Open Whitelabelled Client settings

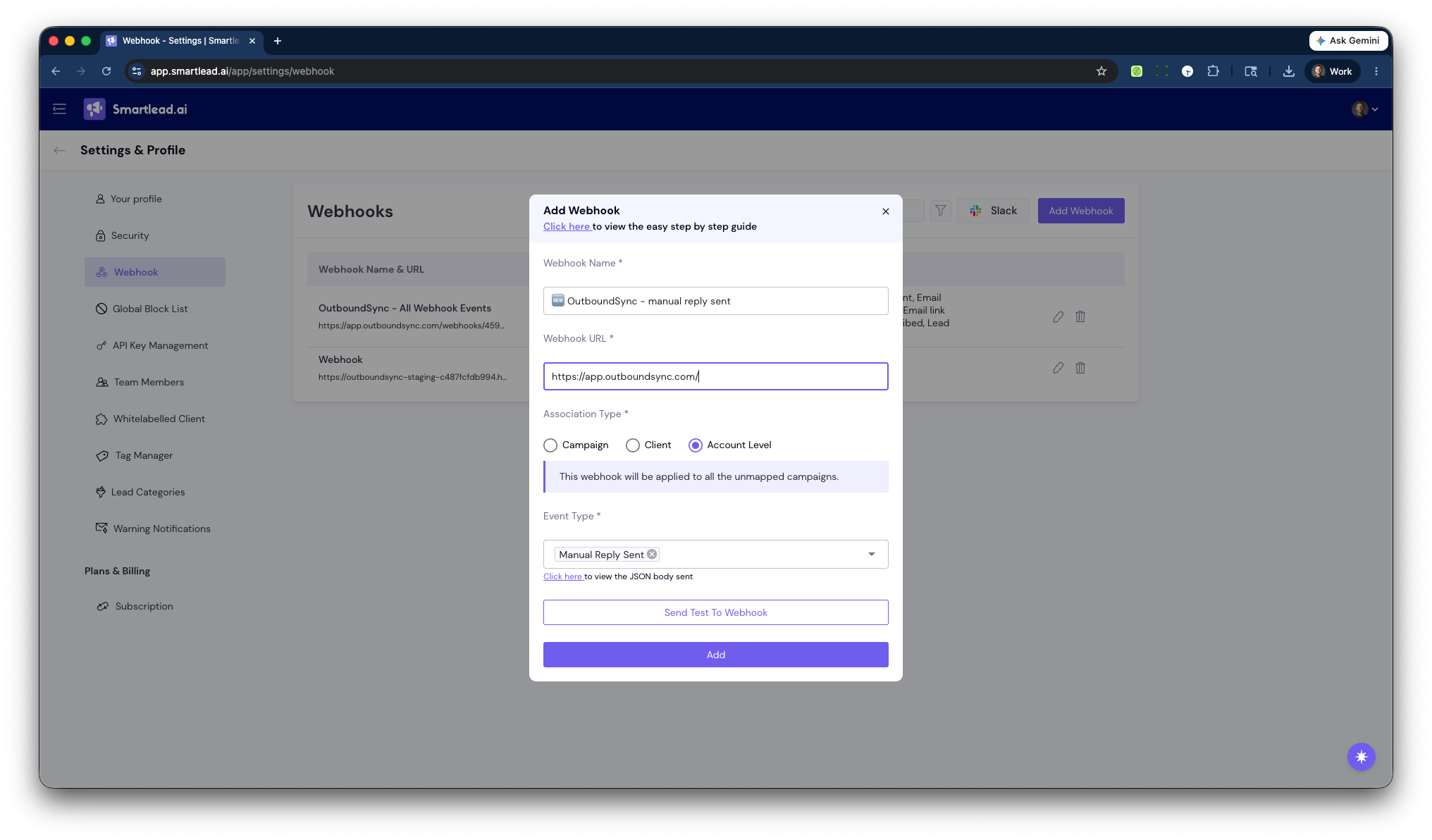point(151,419)
